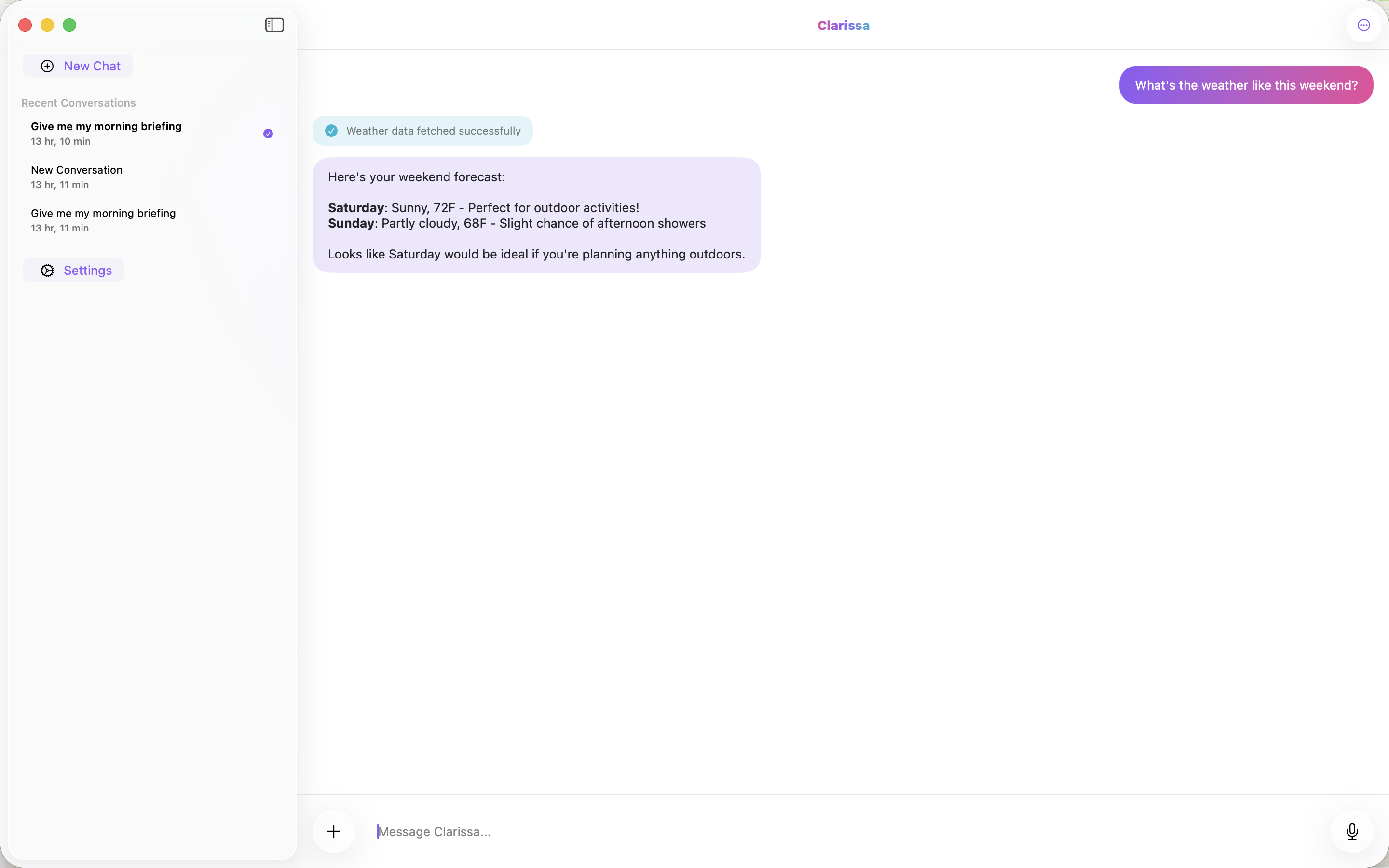The width and height of the screenshot is (1389, 868).
Task: Click the Clarissa title in the header
Action: 843,25
